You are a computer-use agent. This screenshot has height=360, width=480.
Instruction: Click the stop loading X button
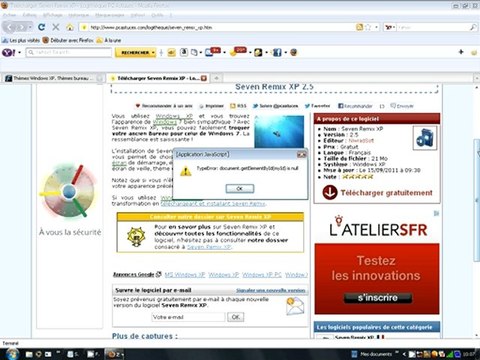[x=56, y=27]
